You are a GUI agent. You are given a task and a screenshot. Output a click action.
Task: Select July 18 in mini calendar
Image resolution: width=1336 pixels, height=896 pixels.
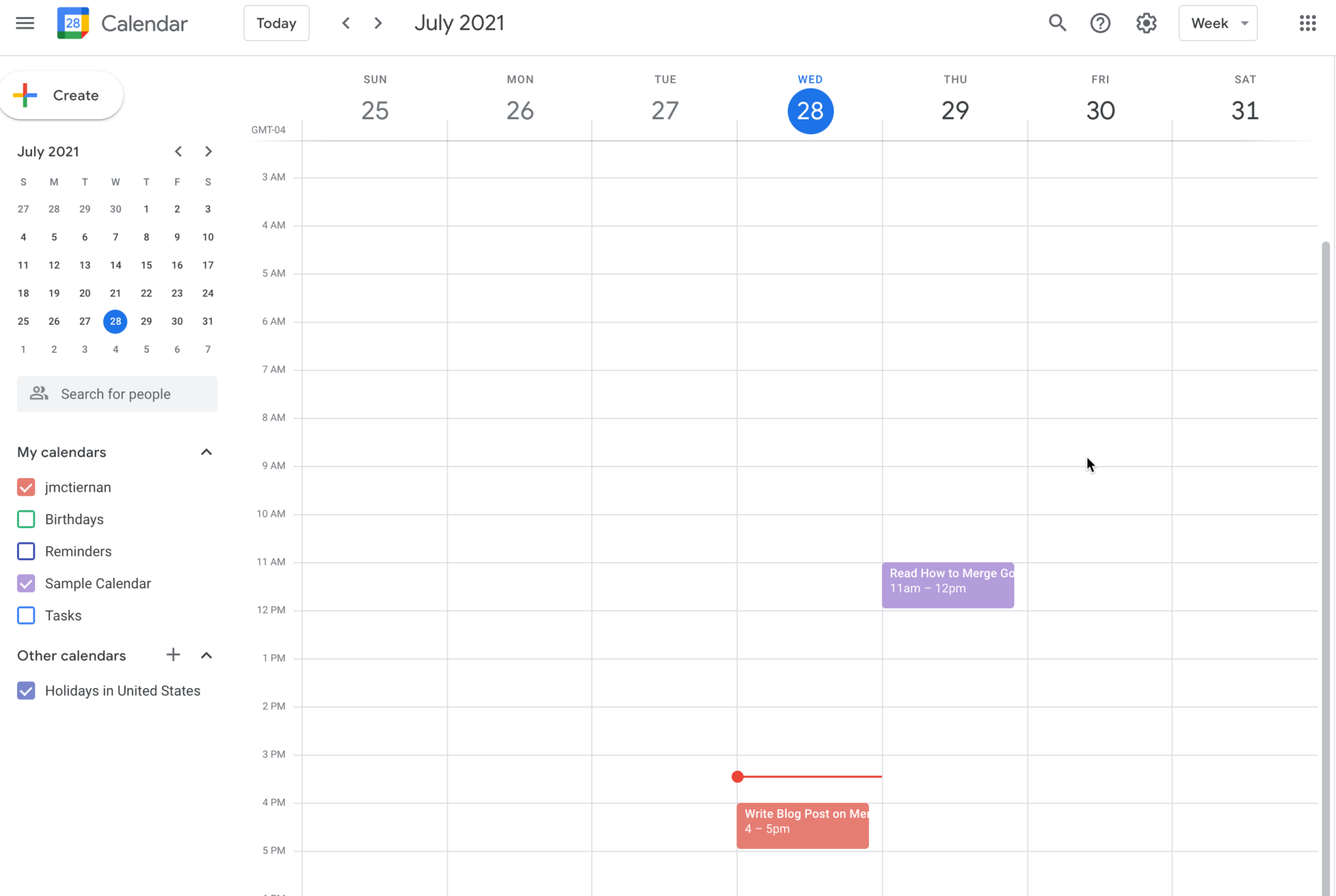(23, 293)
